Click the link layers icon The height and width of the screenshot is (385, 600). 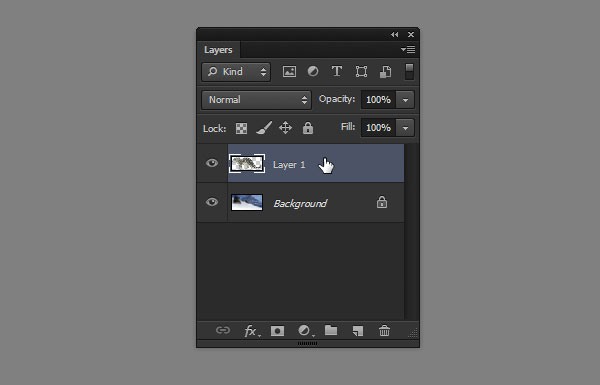click(x=223, y=330)
